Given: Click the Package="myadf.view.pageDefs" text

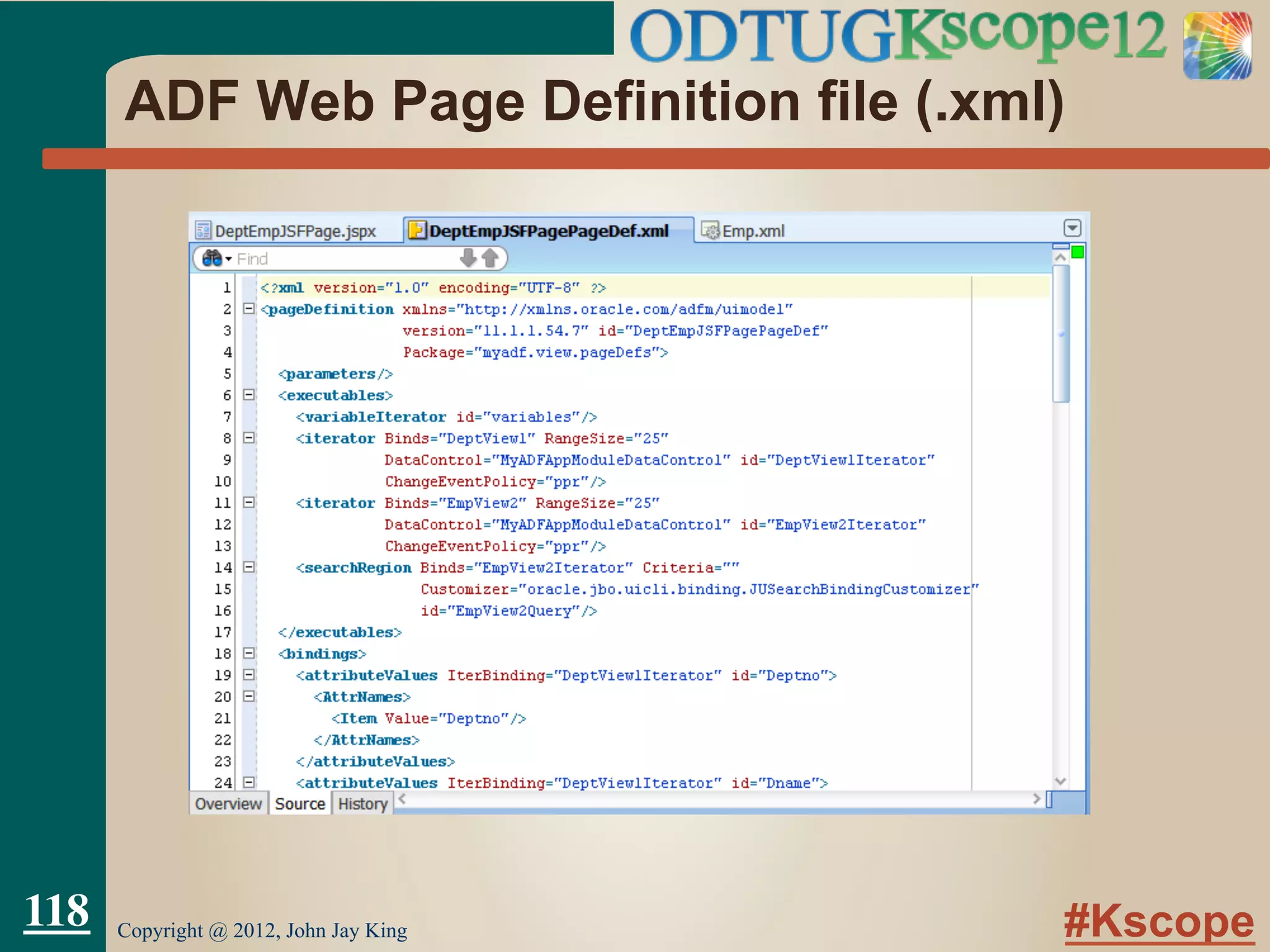Looking at the screenshot, I should click(531, 352).
